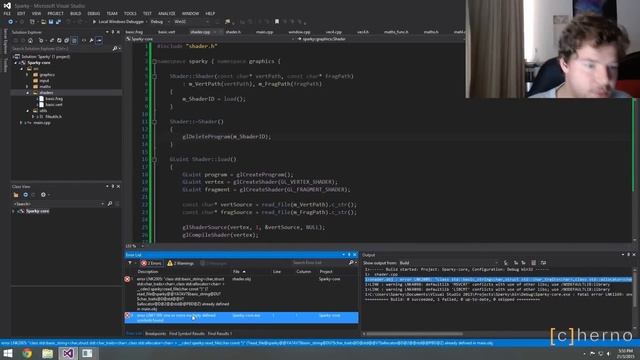Click the Search Error List field
The height and width of the screenshot is (360, 640).
320,263
